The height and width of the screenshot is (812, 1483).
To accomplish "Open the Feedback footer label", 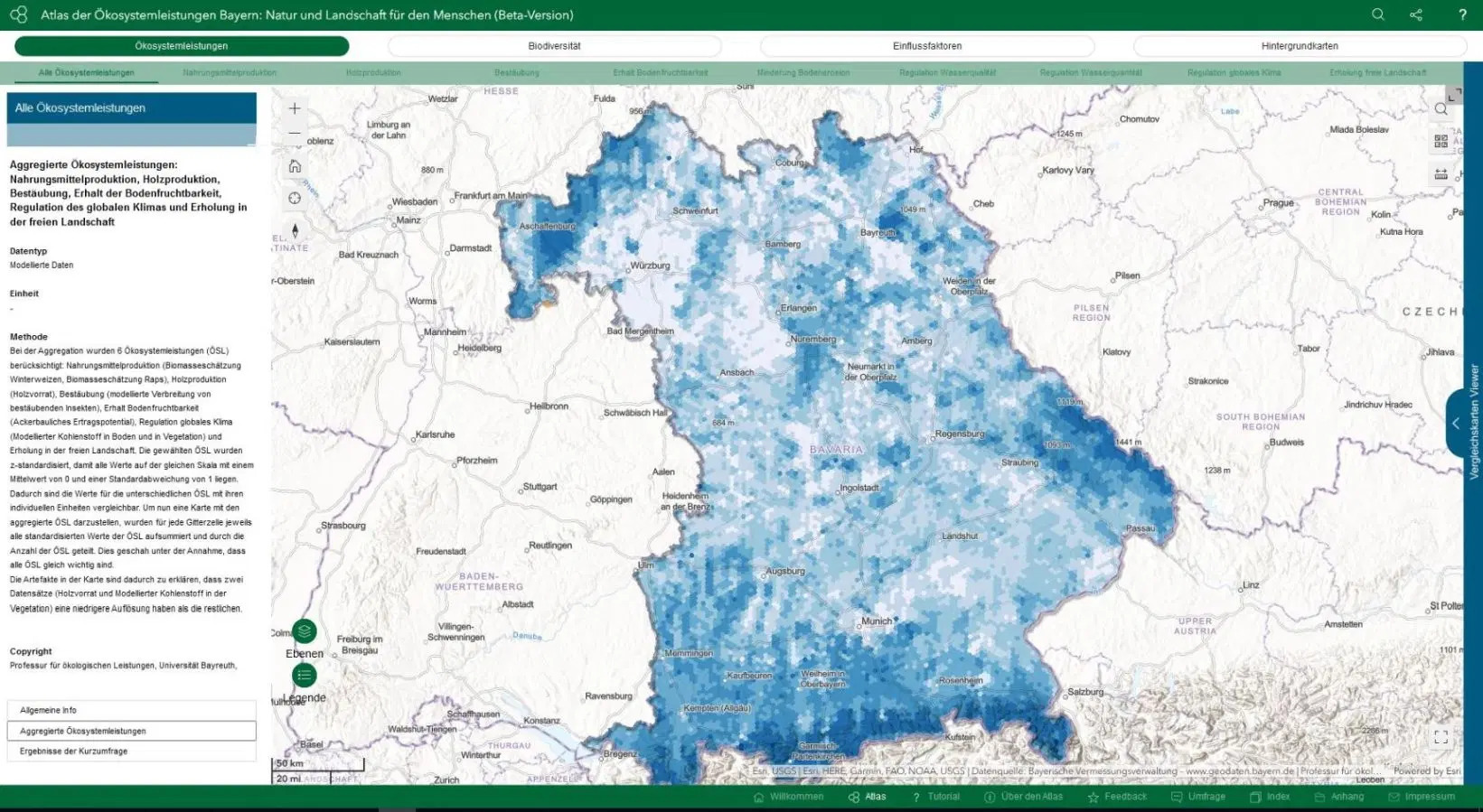I will click(x=1125, y=797).
